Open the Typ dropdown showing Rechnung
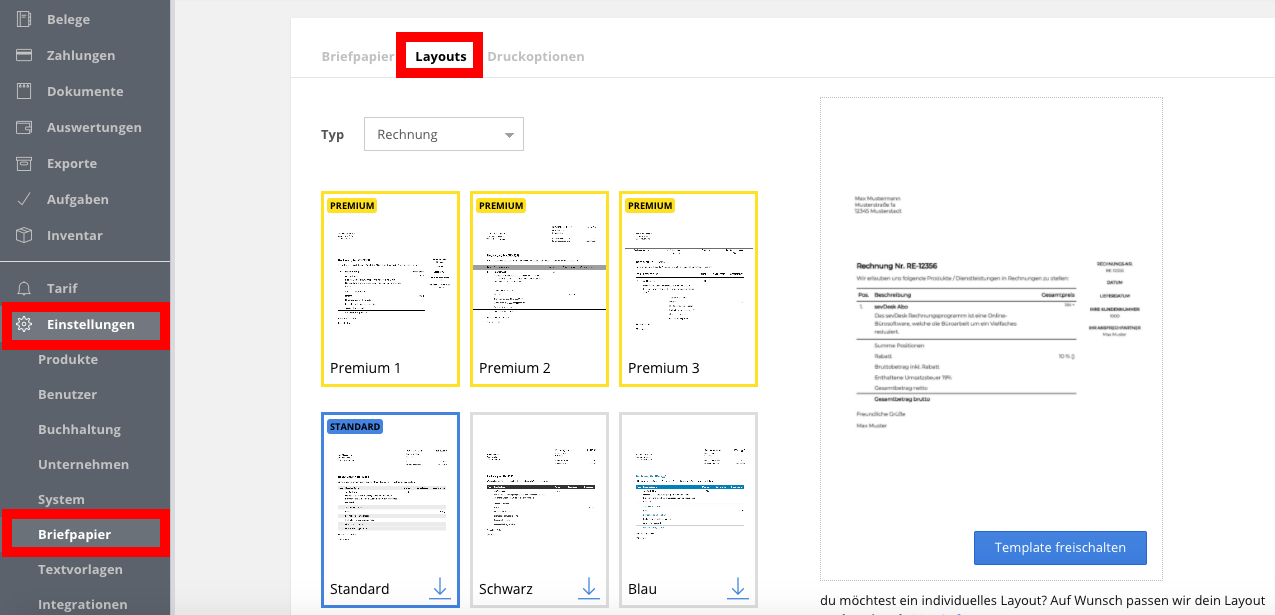Image resolution: width=1275 pixels, height=615 pixels. pos(443,133)
